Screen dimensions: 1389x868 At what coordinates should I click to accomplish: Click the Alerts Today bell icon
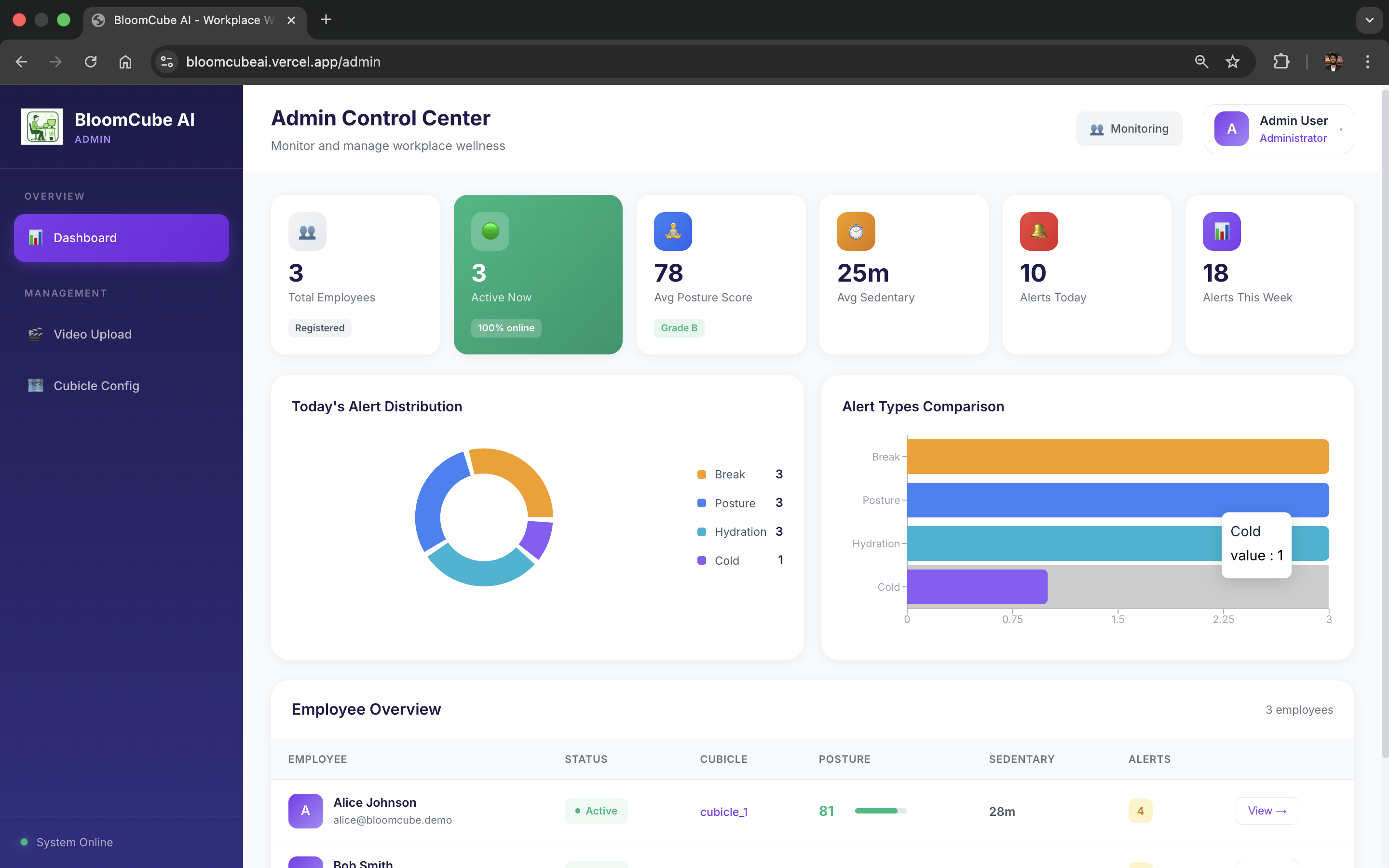tap(1038, 231)
